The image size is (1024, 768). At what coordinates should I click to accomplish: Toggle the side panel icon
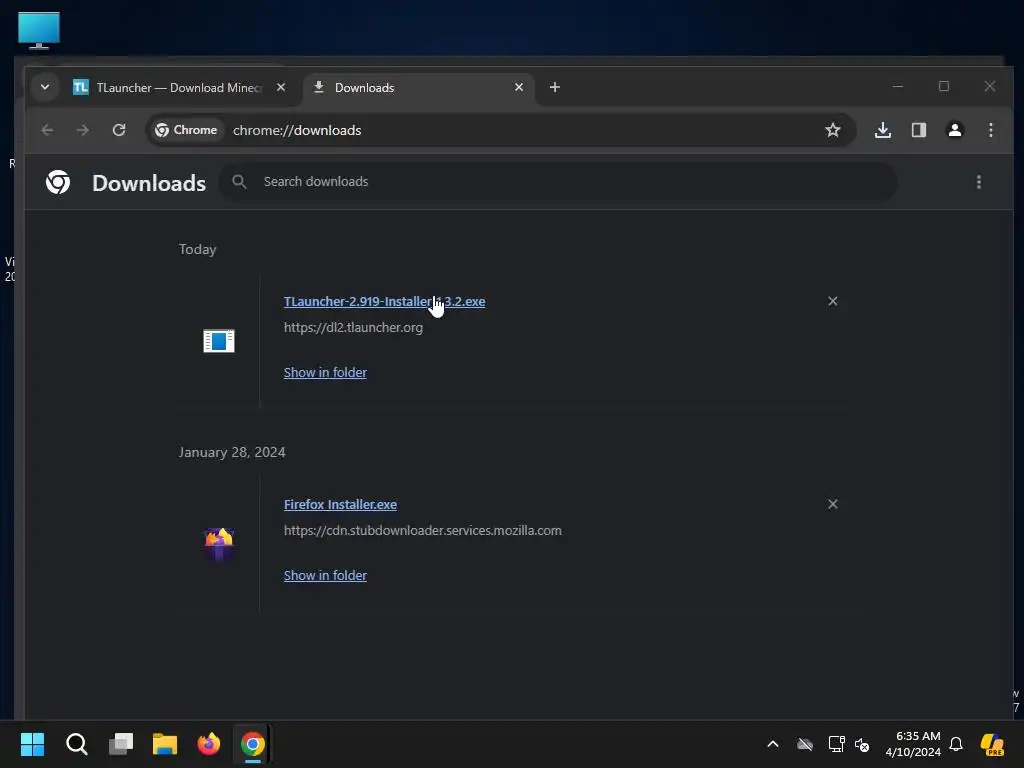(x=919, y=130)
